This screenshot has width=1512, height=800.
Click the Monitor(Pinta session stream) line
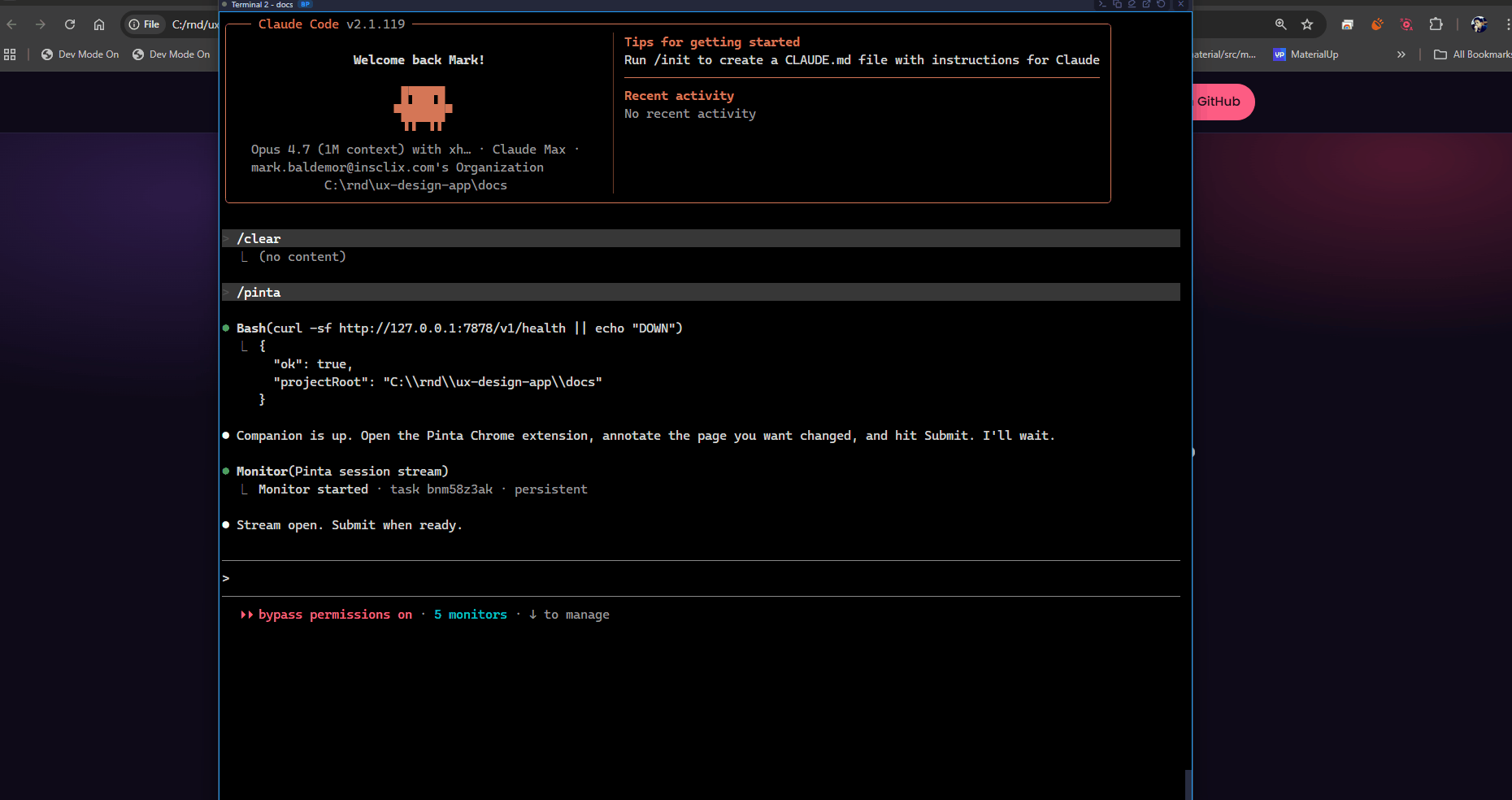[x=342, y=471]
